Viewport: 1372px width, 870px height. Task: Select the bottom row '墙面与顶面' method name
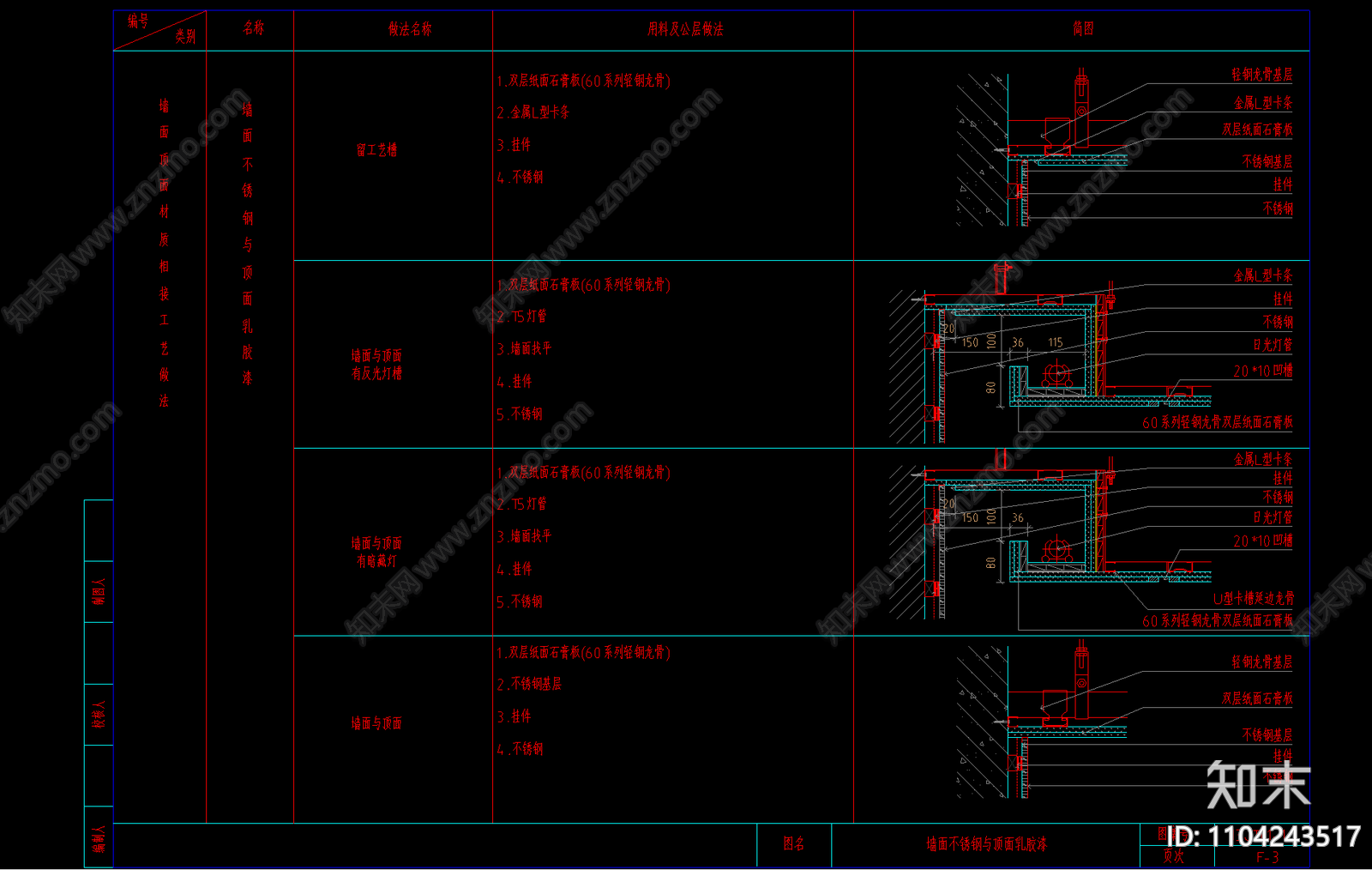click(376, 723)
